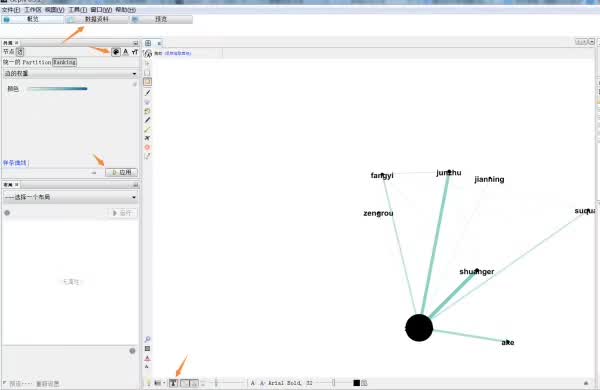Click the magnifier center-graph icon
Viewport: 600px width, 390px height.
coord(147,339)
